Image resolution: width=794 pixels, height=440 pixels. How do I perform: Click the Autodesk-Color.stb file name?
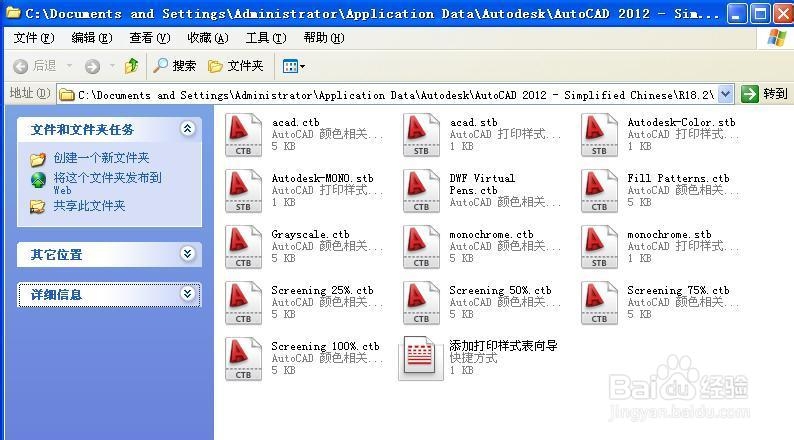click(681, 123)
